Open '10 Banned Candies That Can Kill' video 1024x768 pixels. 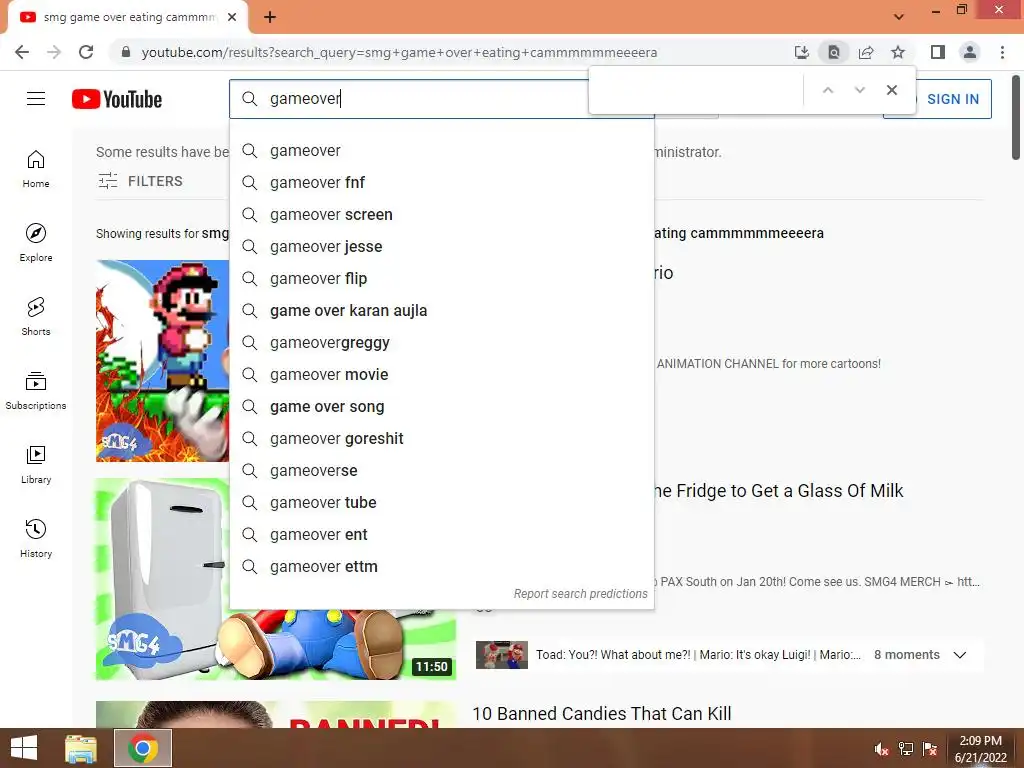pos(601,714)
